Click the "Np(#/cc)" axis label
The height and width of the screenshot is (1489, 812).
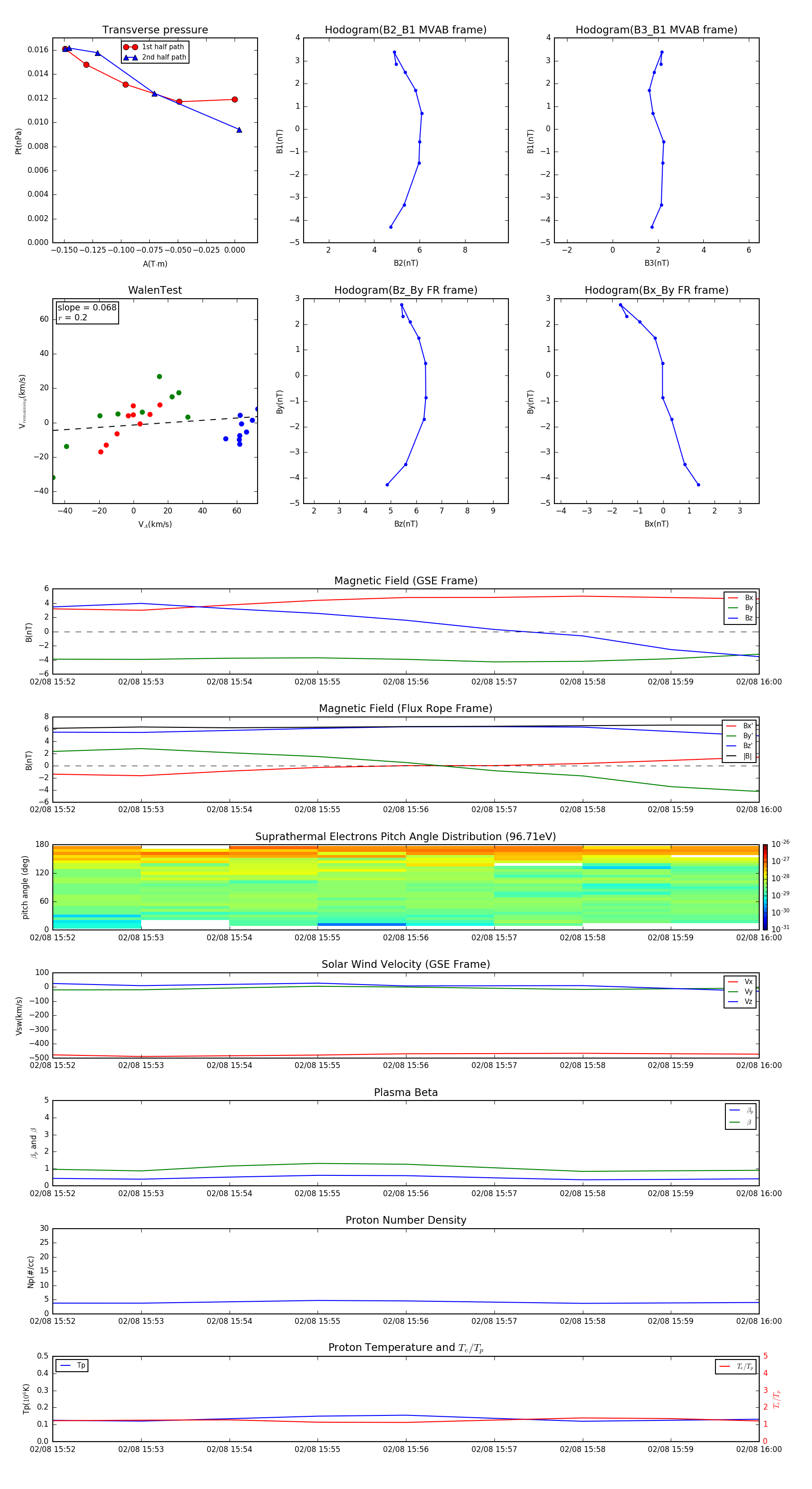(x=31, y=1272)
